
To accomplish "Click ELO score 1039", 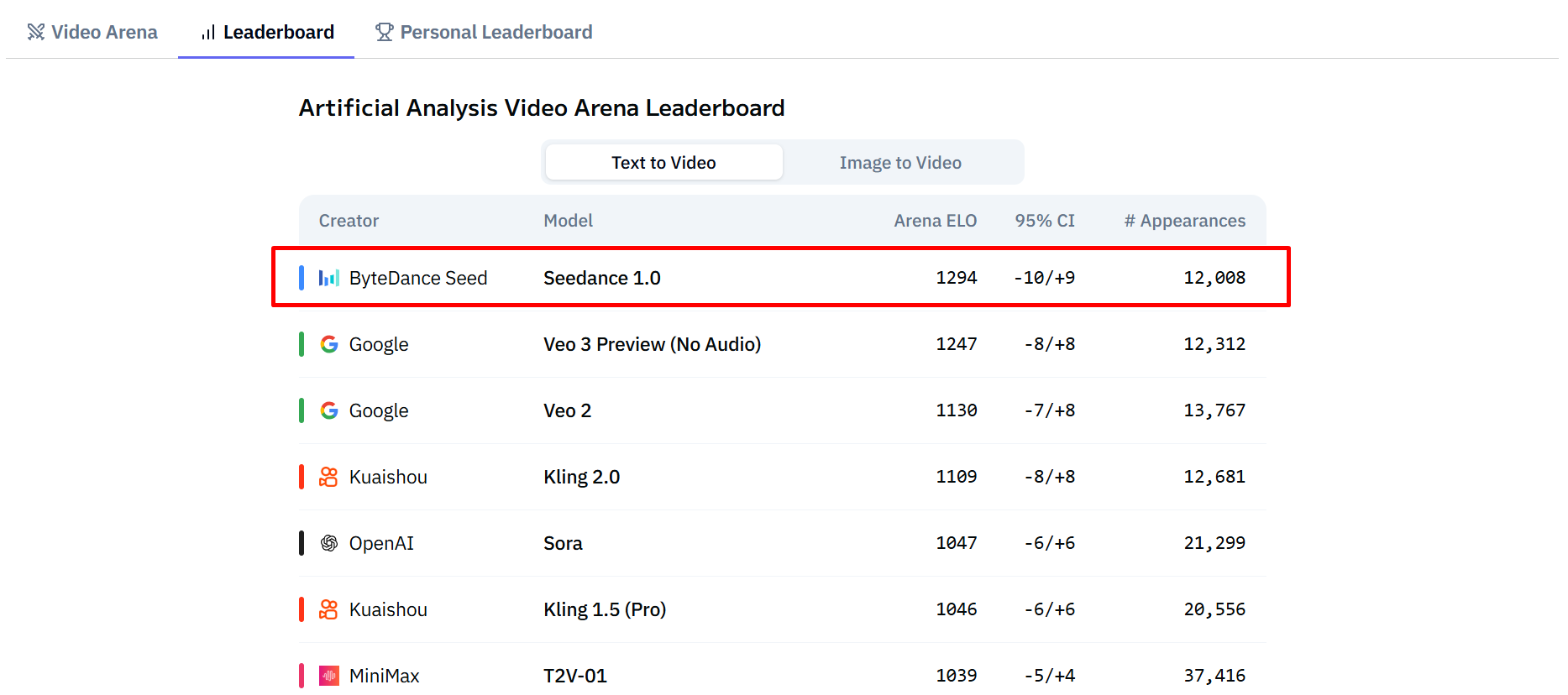I will point(957,676).
